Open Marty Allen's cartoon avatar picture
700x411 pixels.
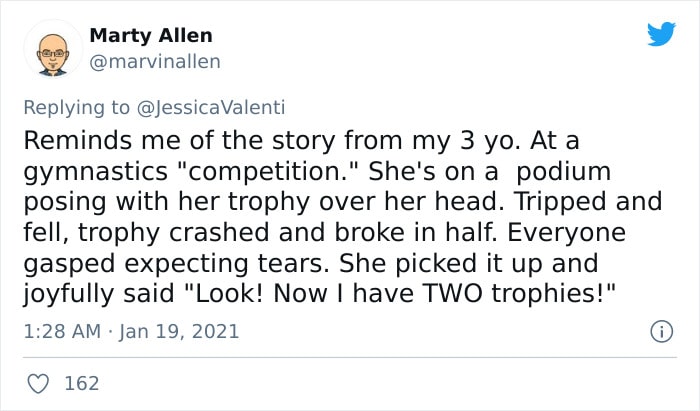[x=53, y=49]
